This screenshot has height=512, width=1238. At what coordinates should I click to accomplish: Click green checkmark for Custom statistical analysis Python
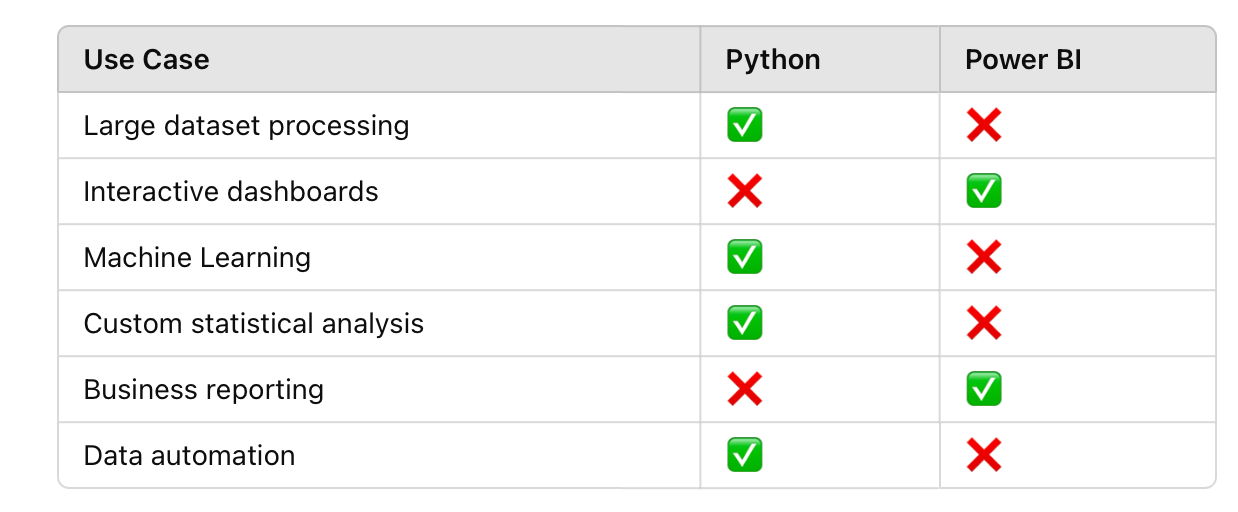(x=744, y=324)
